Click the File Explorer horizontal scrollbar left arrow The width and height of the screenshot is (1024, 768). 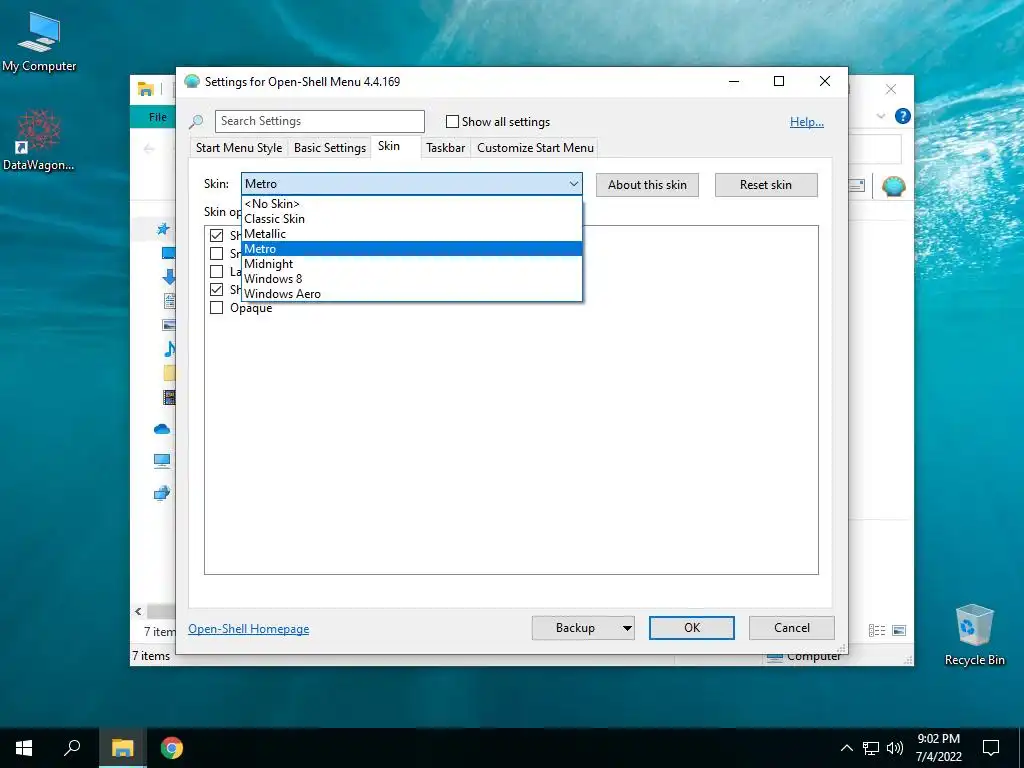(x=138, y=611)
